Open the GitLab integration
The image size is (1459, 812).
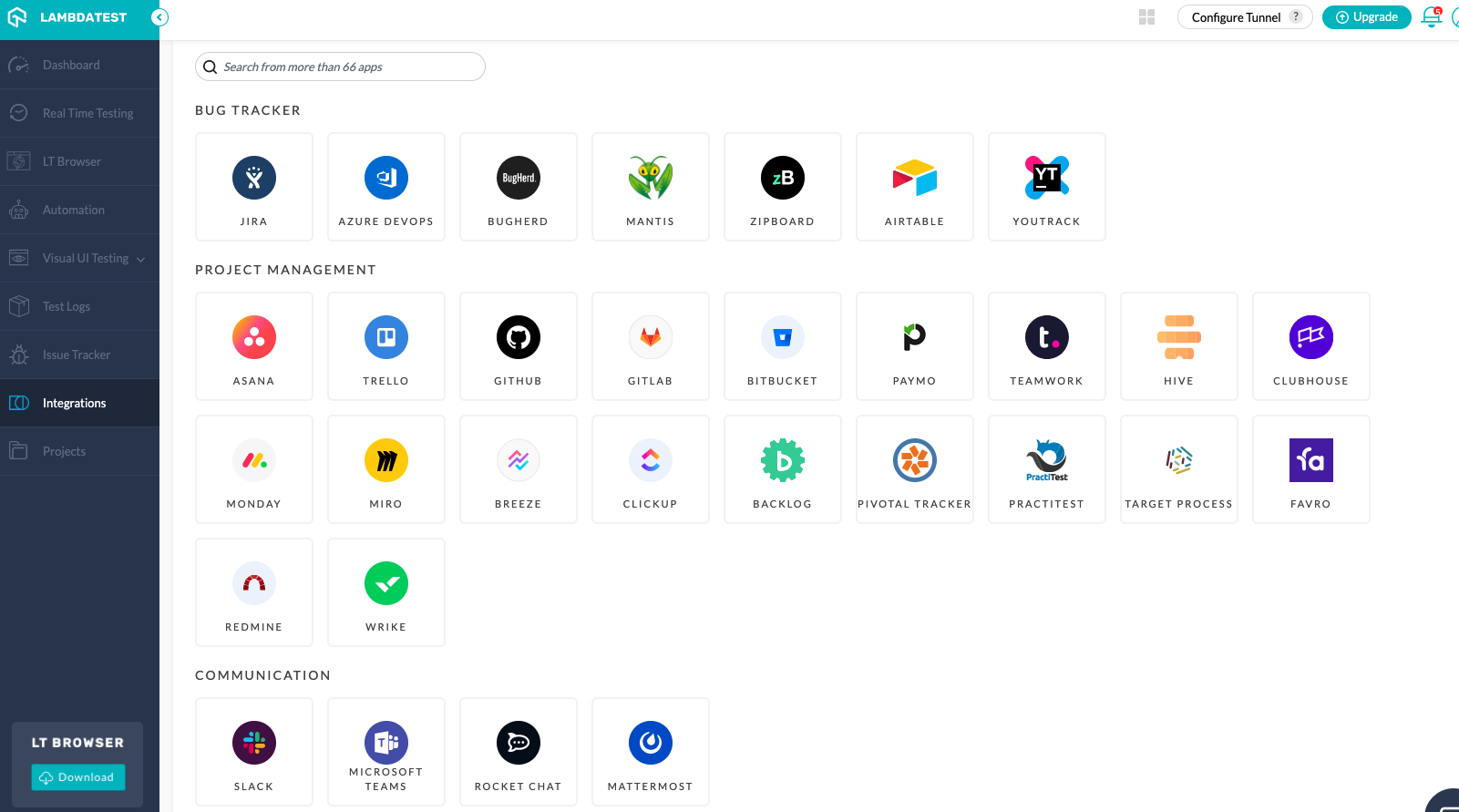click(651, 346)
